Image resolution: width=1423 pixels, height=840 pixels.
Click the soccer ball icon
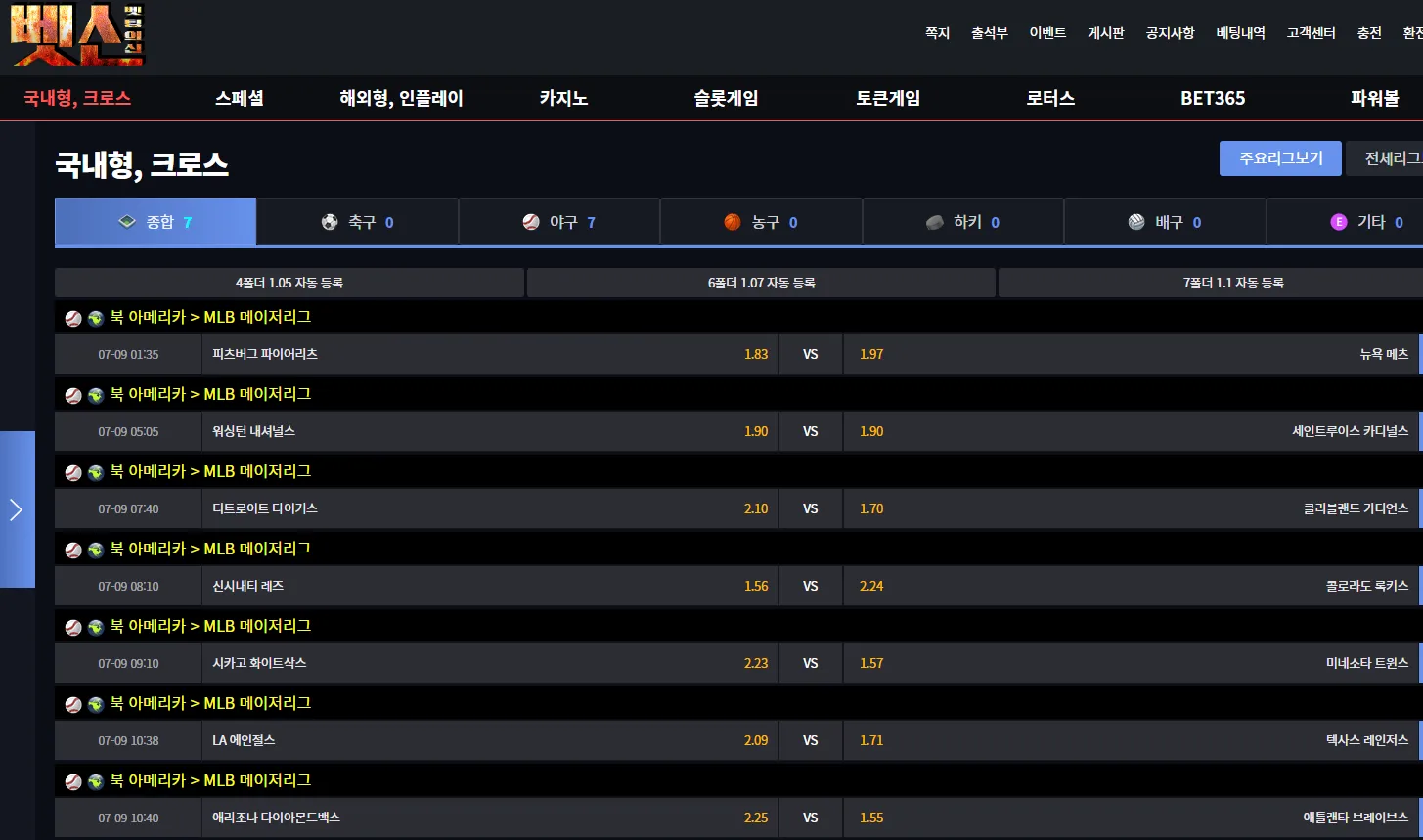(x=330, y=222)
